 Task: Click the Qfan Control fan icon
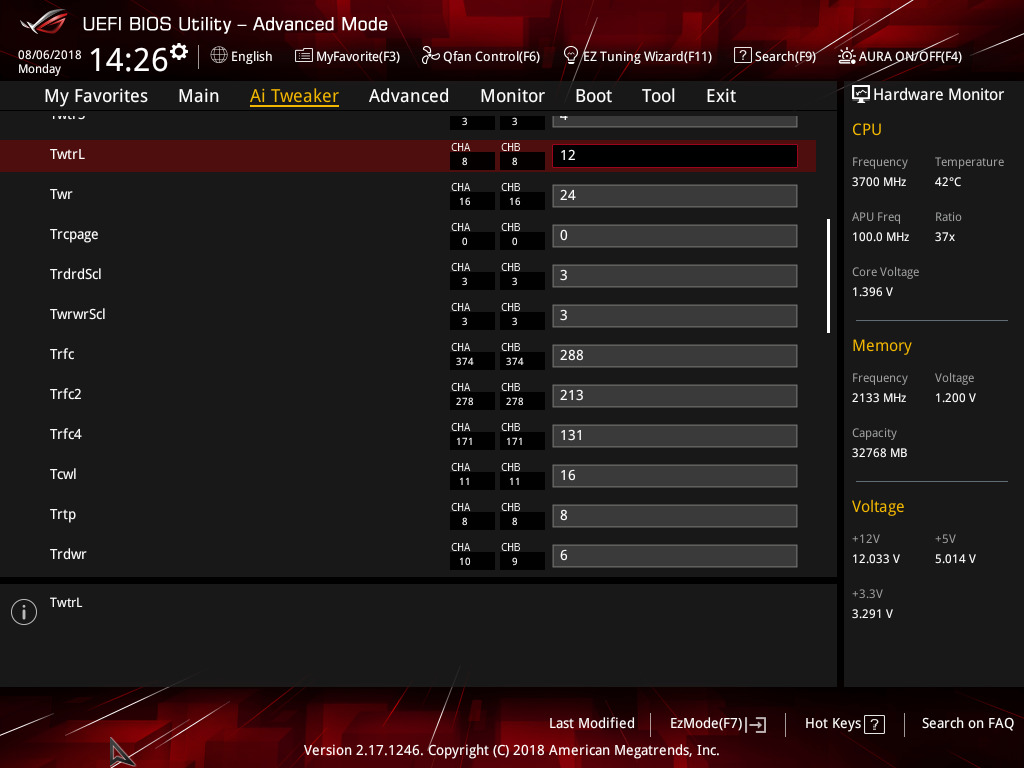click(x=430, y=56)
